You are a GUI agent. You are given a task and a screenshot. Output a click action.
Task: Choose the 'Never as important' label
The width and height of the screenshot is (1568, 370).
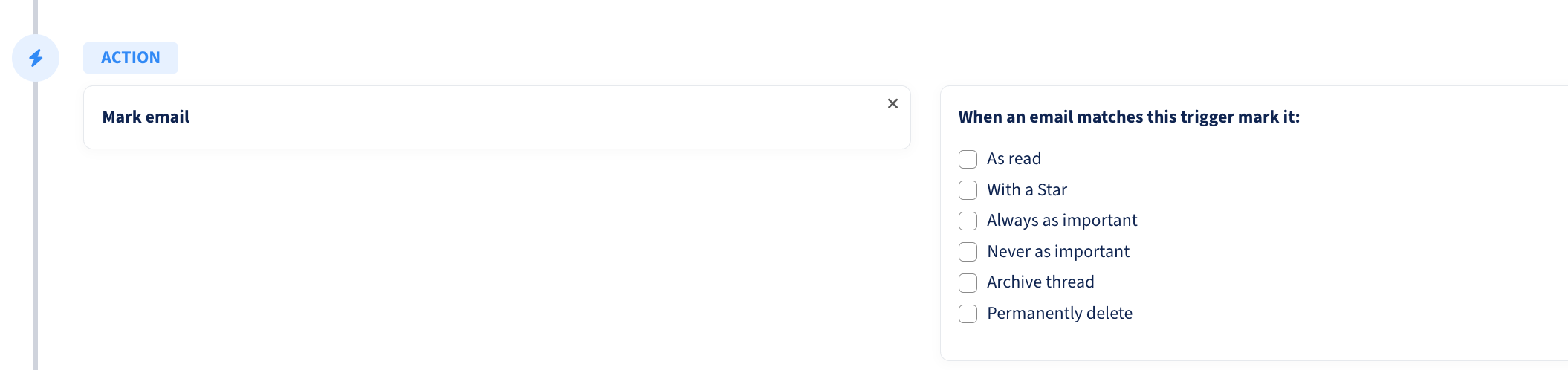click(x=1058, y=252)
